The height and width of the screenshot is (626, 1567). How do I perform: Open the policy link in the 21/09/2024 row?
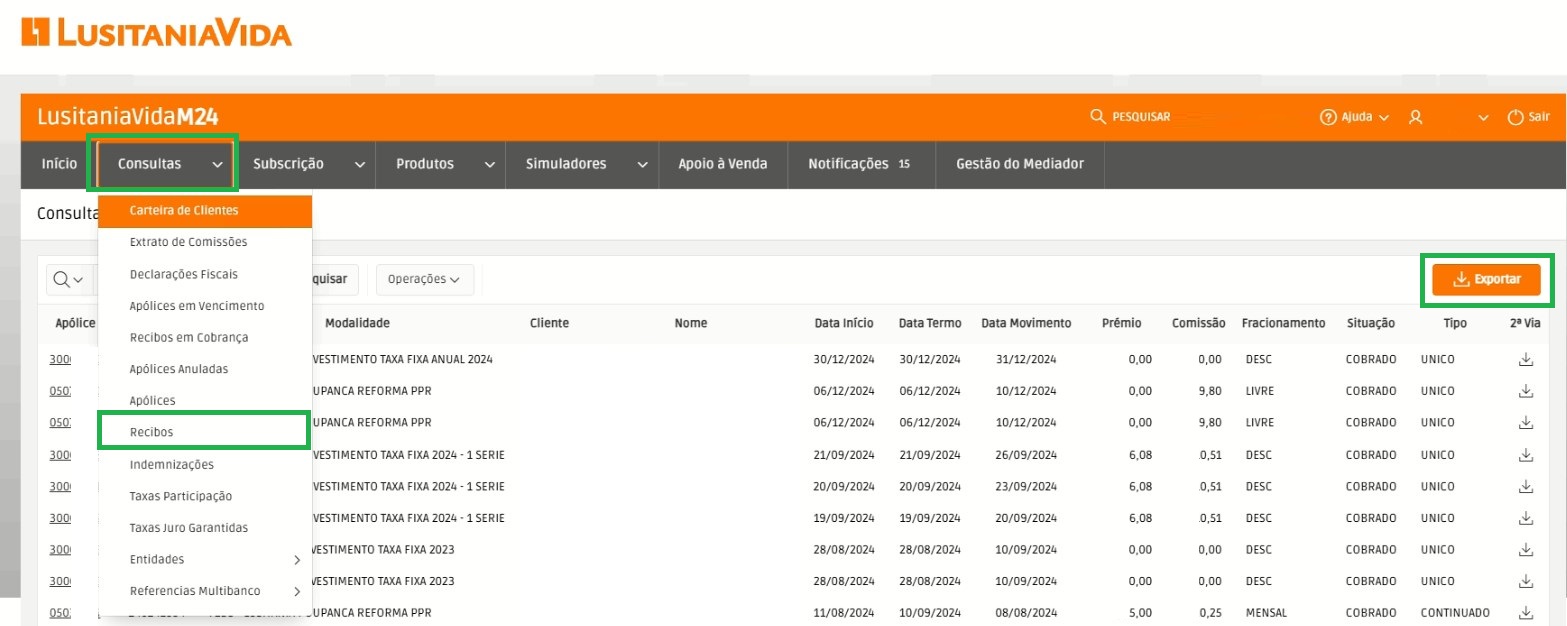click(x=60, y=455)
